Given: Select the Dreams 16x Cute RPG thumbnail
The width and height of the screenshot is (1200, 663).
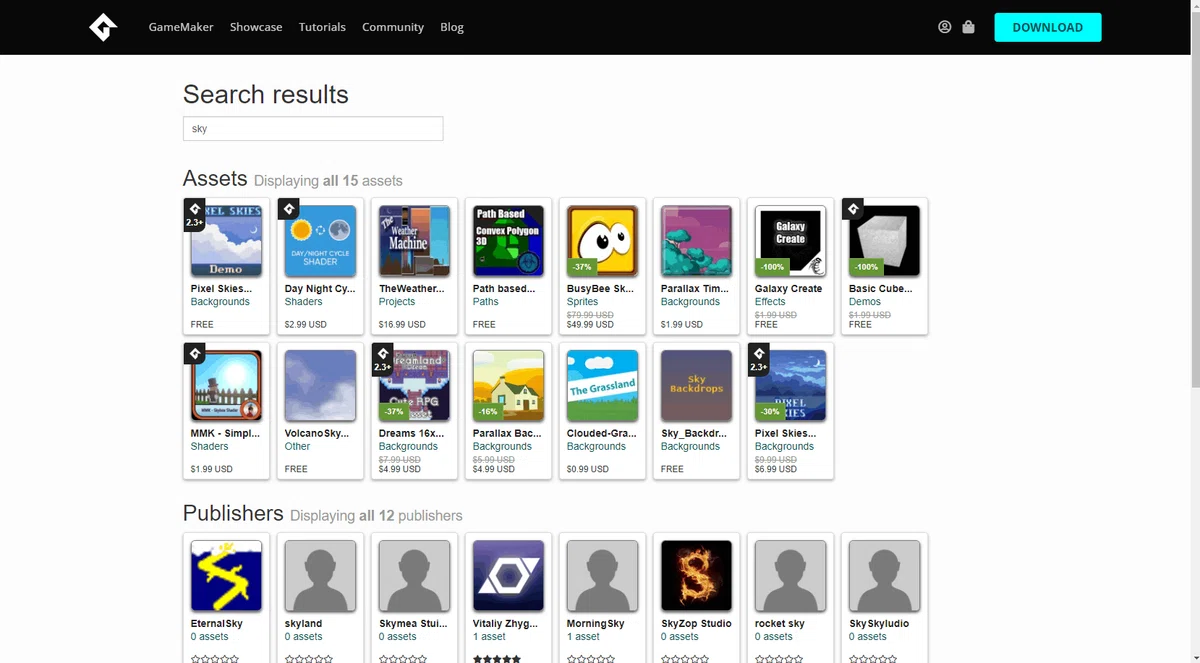Looking at the screenshot, I should pyautogui.click(x=414, y=386).
